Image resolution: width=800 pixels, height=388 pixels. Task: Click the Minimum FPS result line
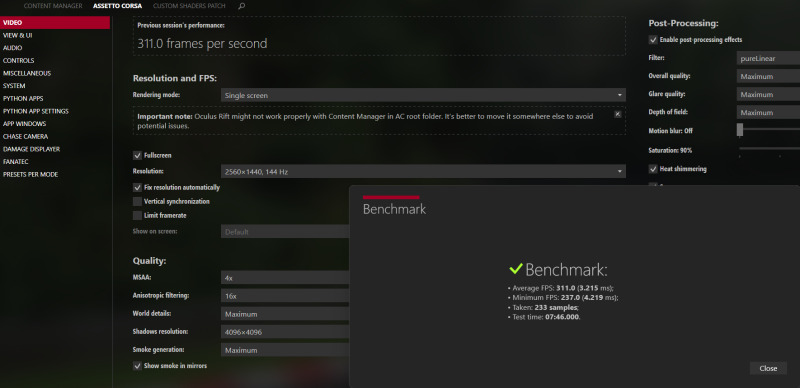click(x=563, y=298)
